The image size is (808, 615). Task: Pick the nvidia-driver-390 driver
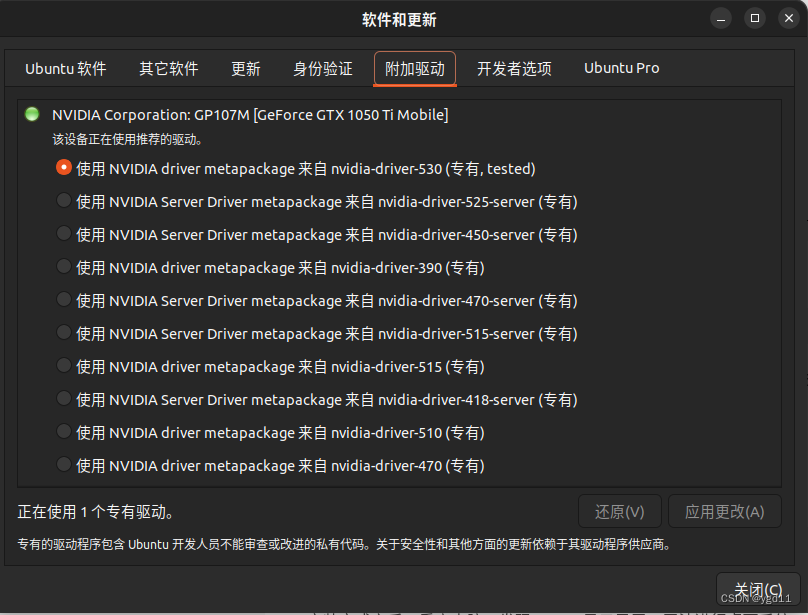[64, 267]
